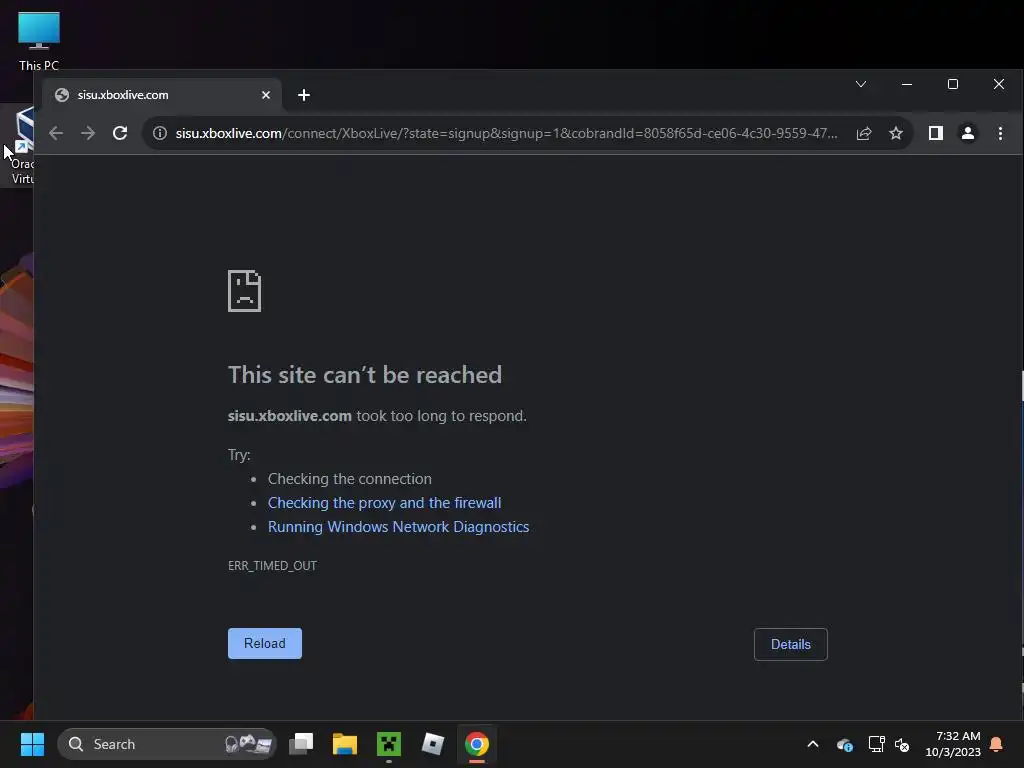The height and width of the screenshot is (768, 1024).
Task: Click the blue Reload button
Action: click(x=264, y=643)
